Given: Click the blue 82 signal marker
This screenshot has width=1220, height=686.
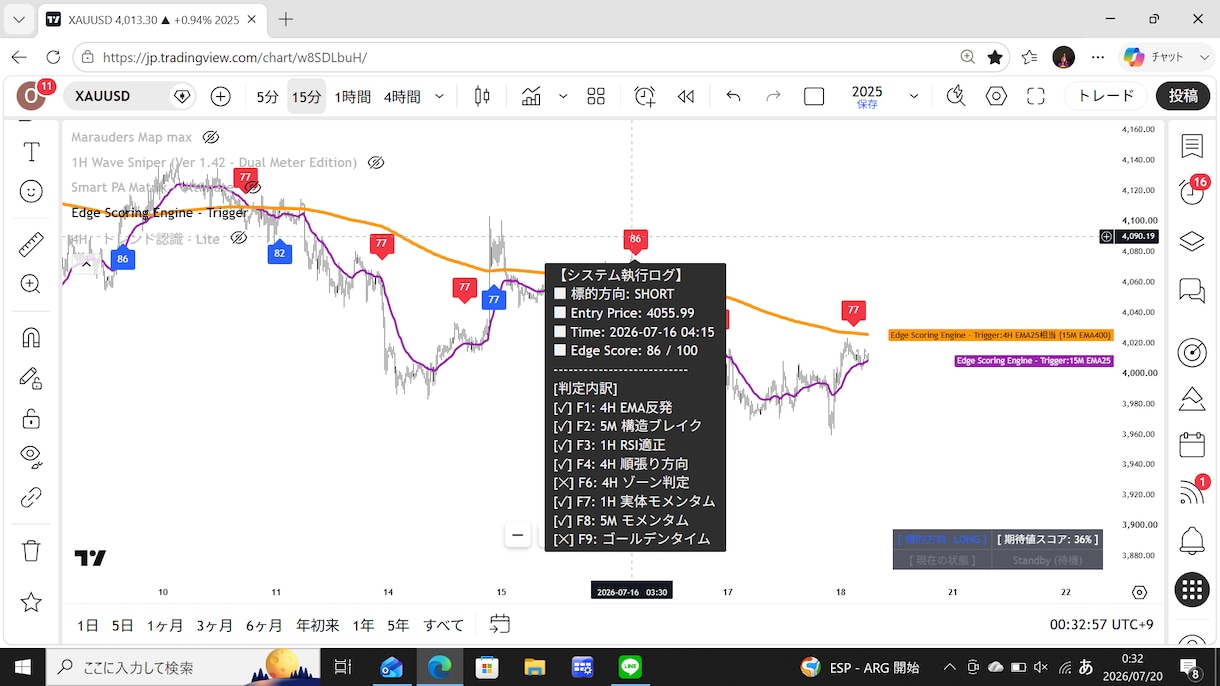Looking at the screenshot, I should 279,253.
